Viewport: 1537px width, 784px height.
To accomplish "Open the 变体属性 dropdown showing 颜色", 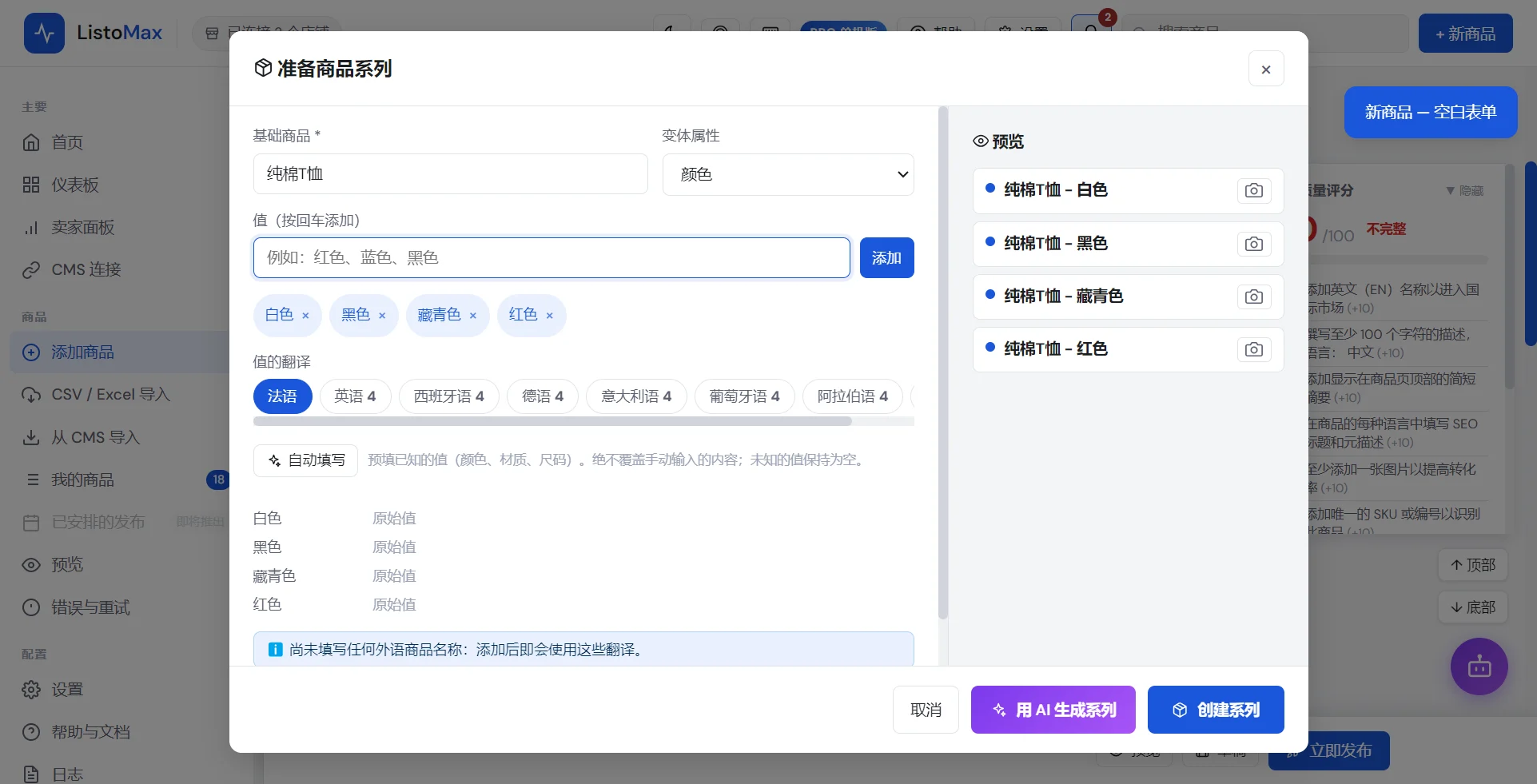I will tap(788, 174).
